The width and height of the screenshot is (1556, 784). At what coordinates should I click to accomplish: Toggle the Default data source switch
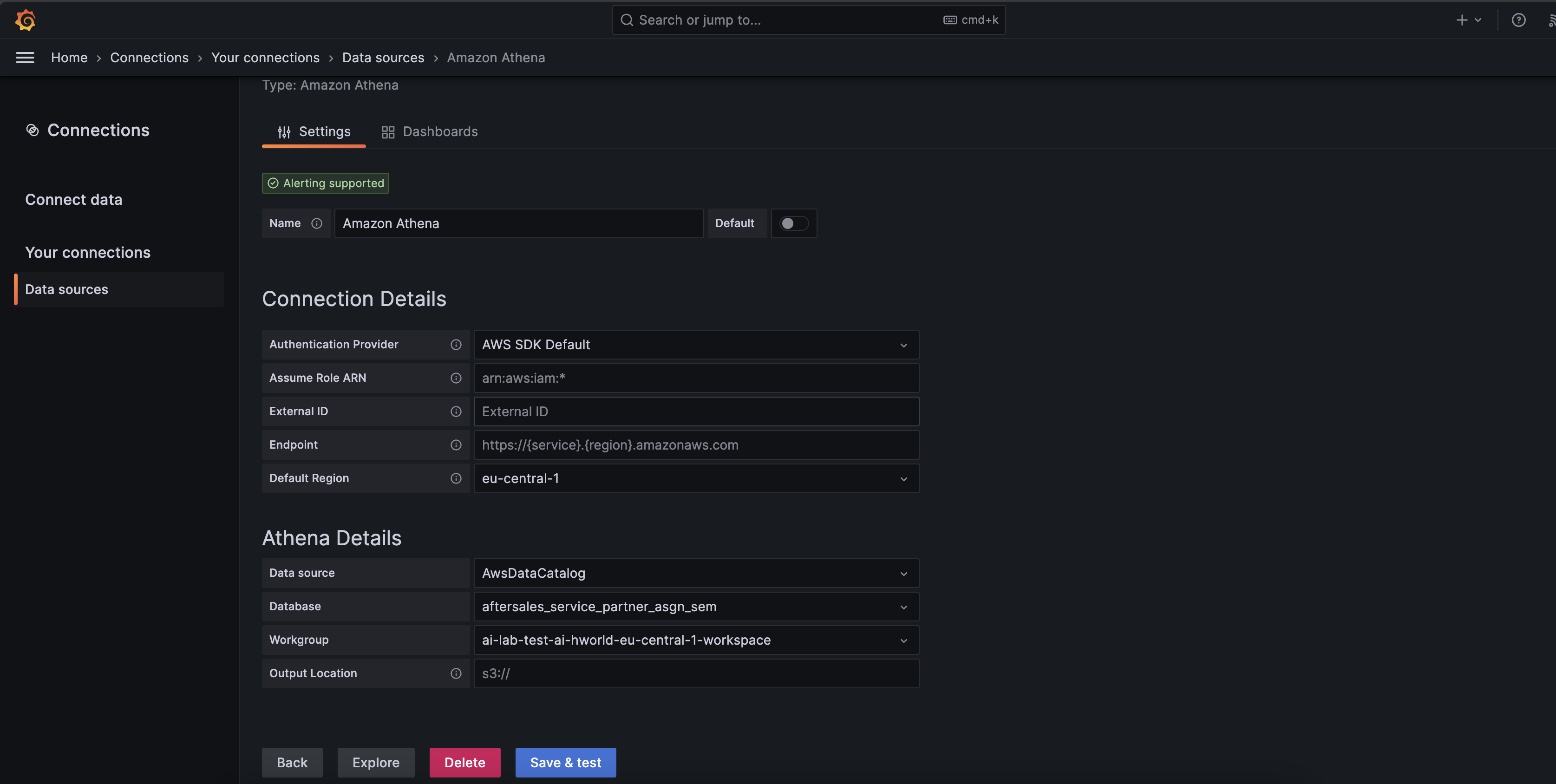[x=794, y=223]
